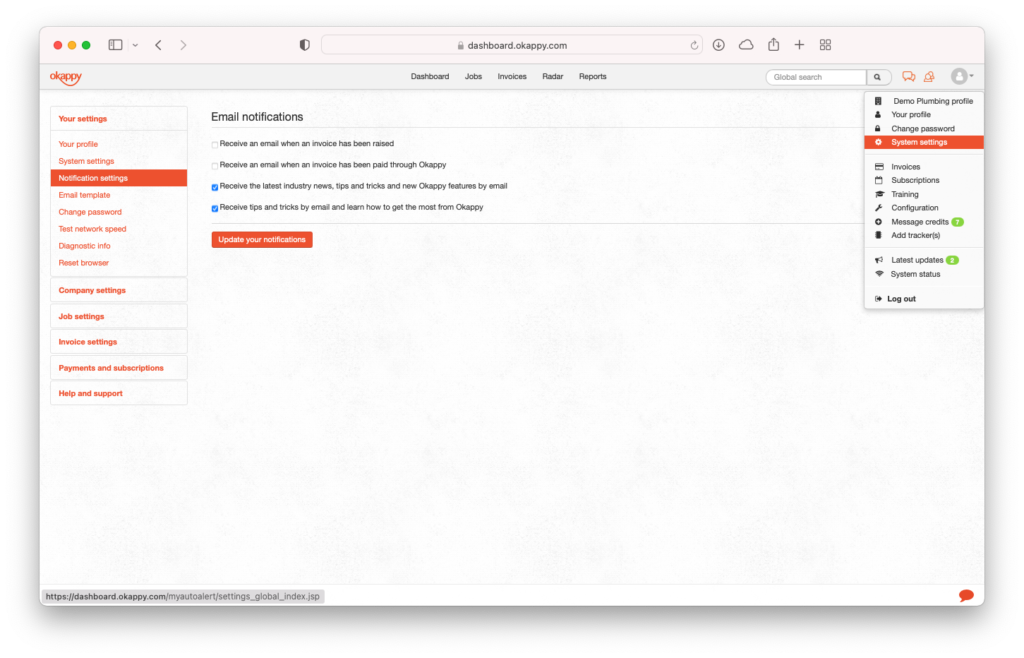The width and height of the screenshot is (1024, 658).
Task: Open Configuration from the user menu
Action: click(x=924, y=208)
